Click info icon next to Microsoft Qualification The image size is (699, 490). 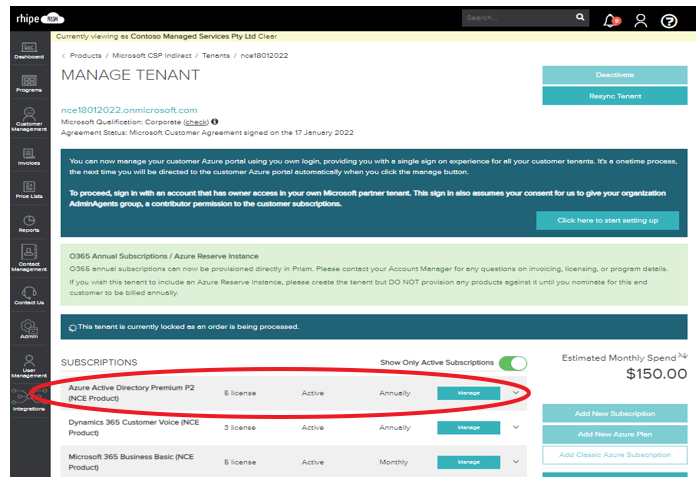click(x=214, y=122)
